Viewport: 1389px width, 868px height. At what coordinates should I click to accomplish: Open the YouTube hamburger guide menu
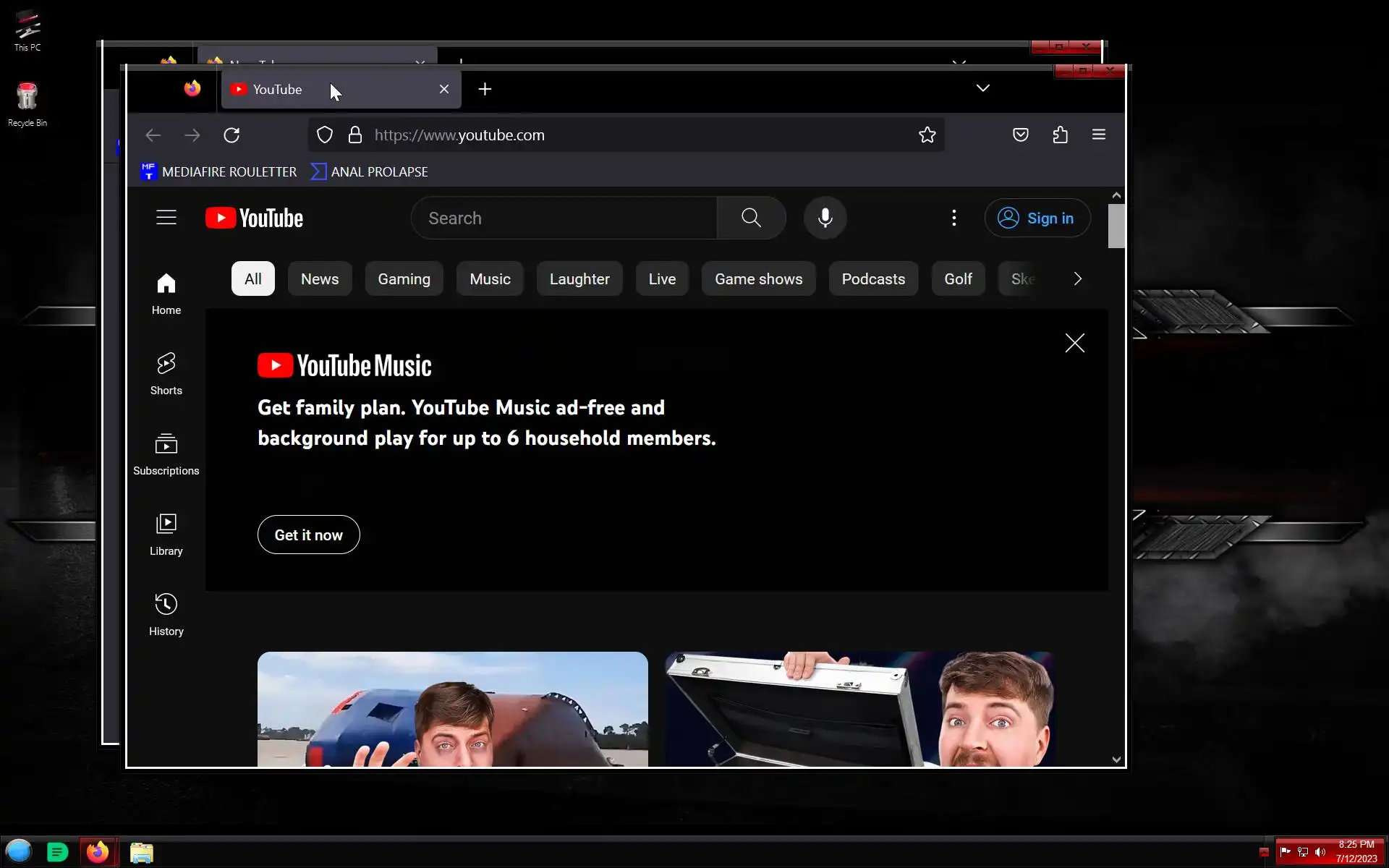click(166, 218)
